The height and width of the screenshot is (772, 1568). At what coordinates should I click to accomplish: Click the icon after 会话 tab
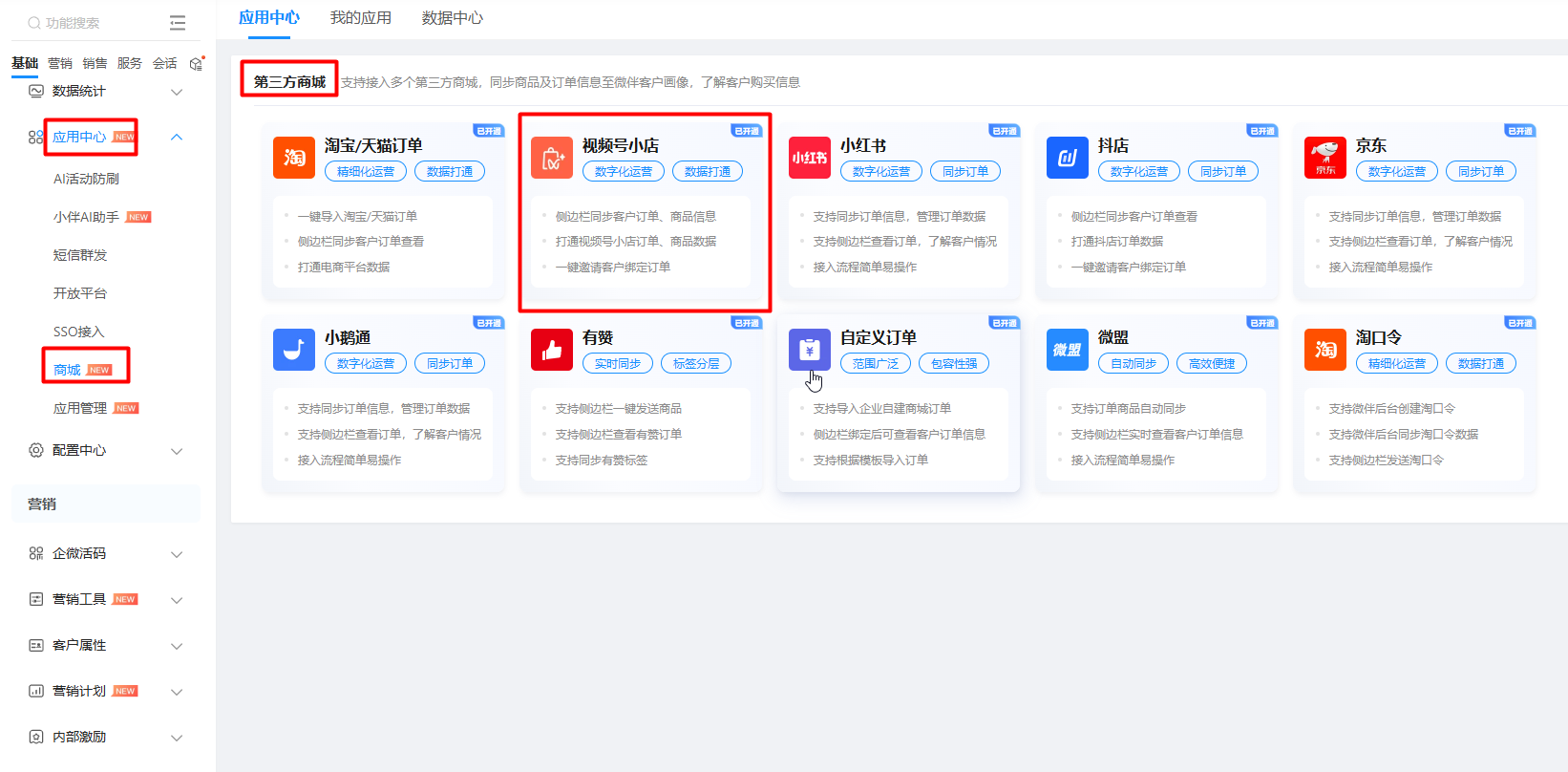pos(197,63)
